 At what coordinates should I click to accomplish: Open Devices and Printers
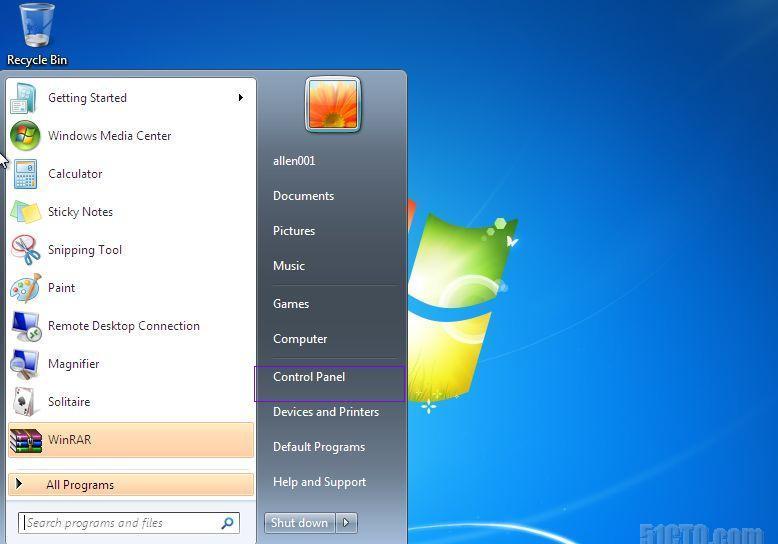325,412
